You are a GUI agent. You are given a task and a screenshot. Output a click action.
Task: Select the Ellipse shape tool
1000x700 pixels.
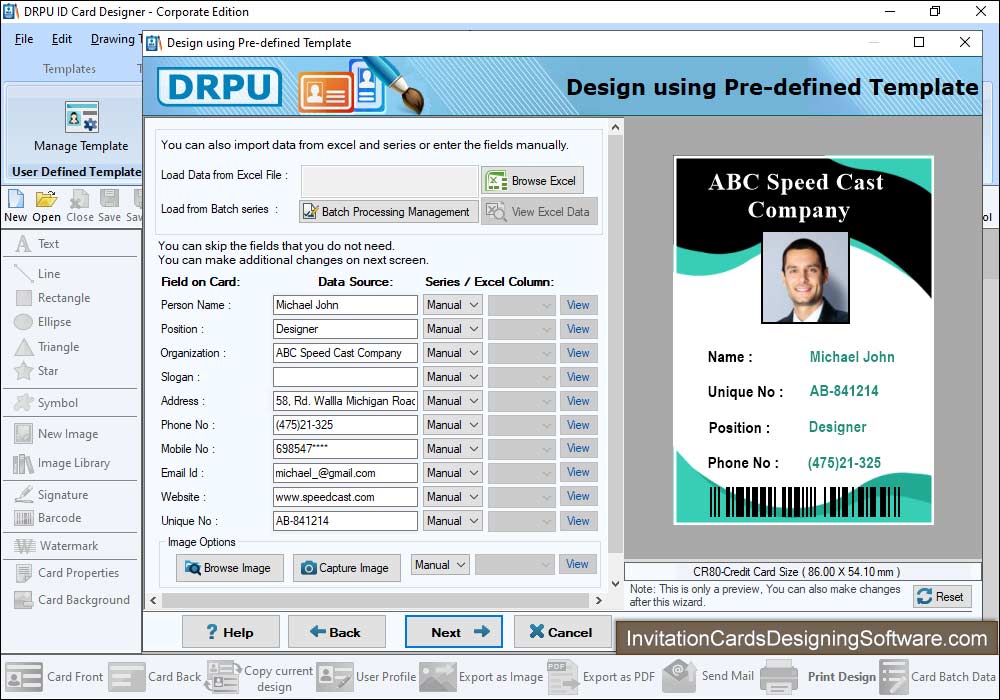[42, 322]
